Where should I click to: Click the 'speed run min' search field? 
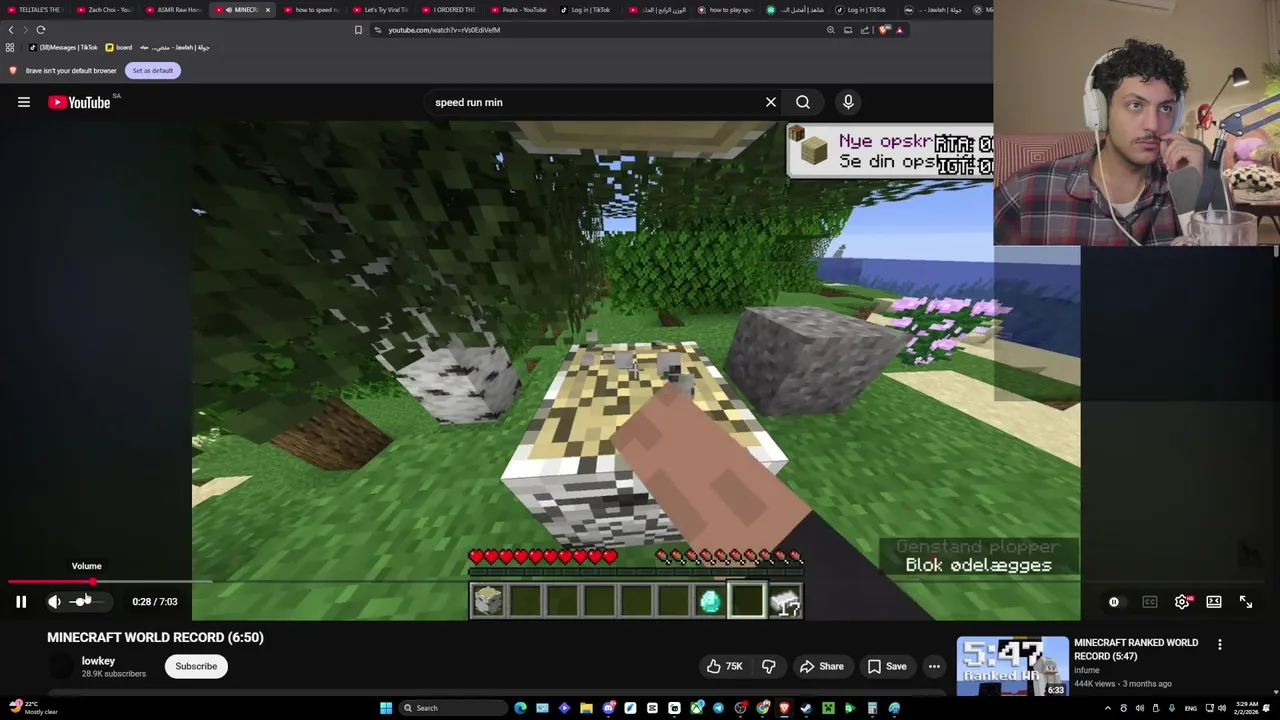(595, 102)
